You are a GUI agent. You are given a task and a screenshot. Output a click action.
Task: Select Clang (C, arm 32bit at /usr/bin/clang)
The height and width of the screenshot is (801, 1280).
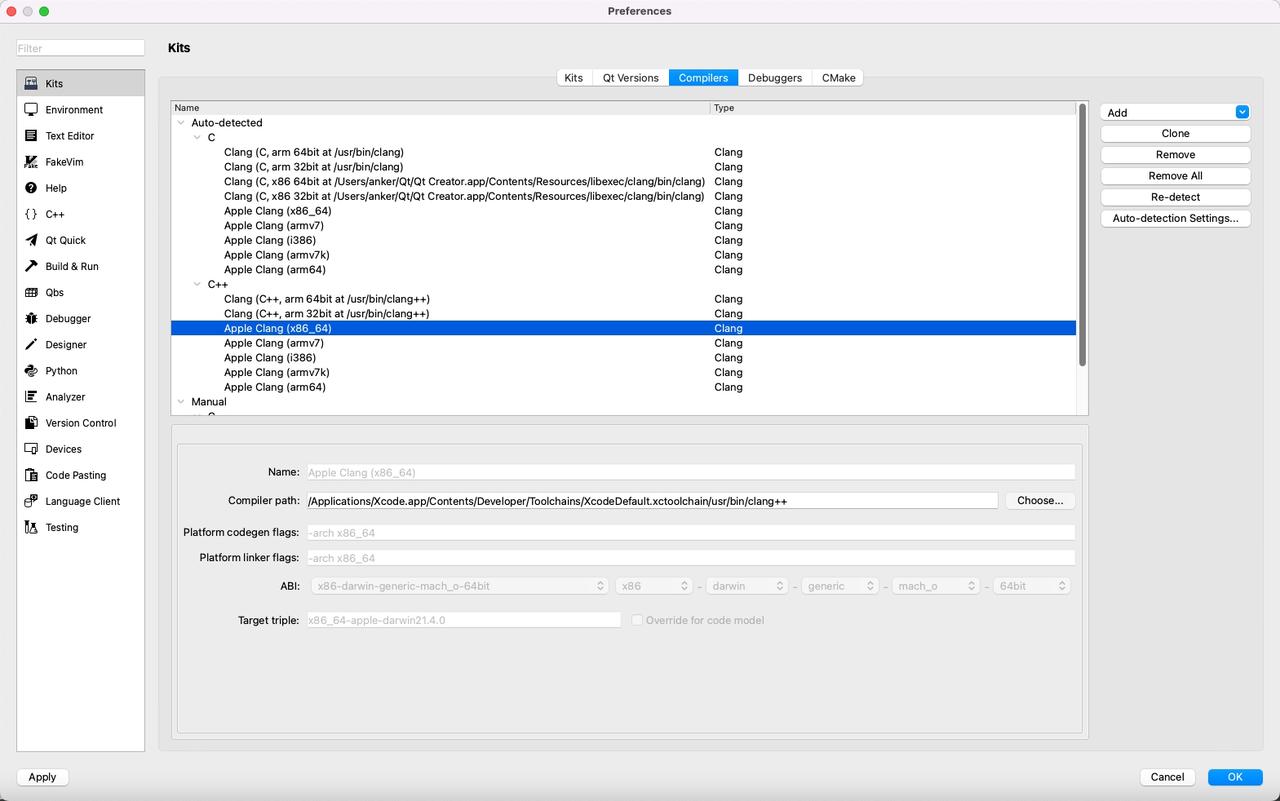[x=314, y=167]
